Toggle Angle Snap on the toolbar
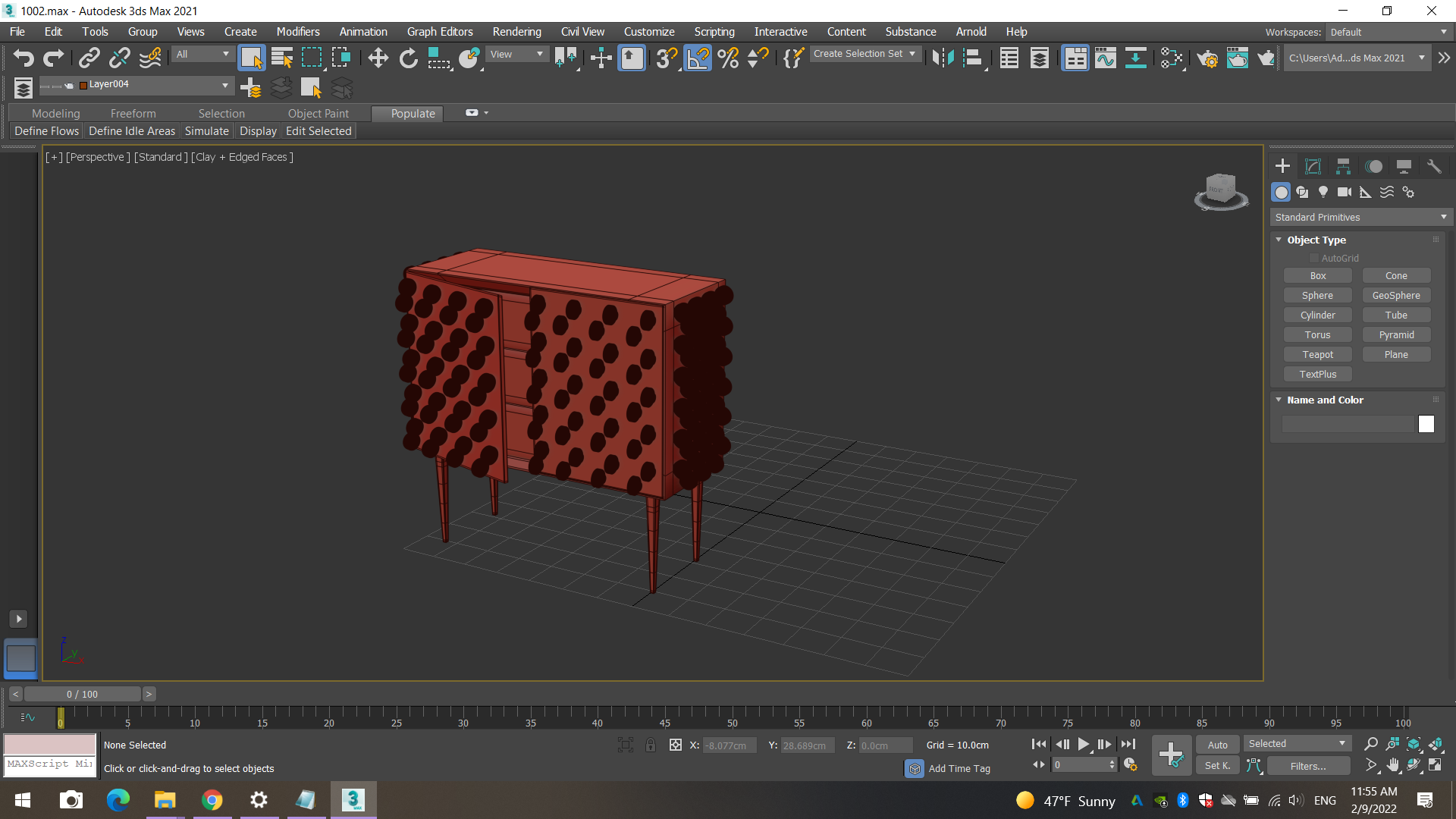This screenshot has height=819, width=1456. 698,58
